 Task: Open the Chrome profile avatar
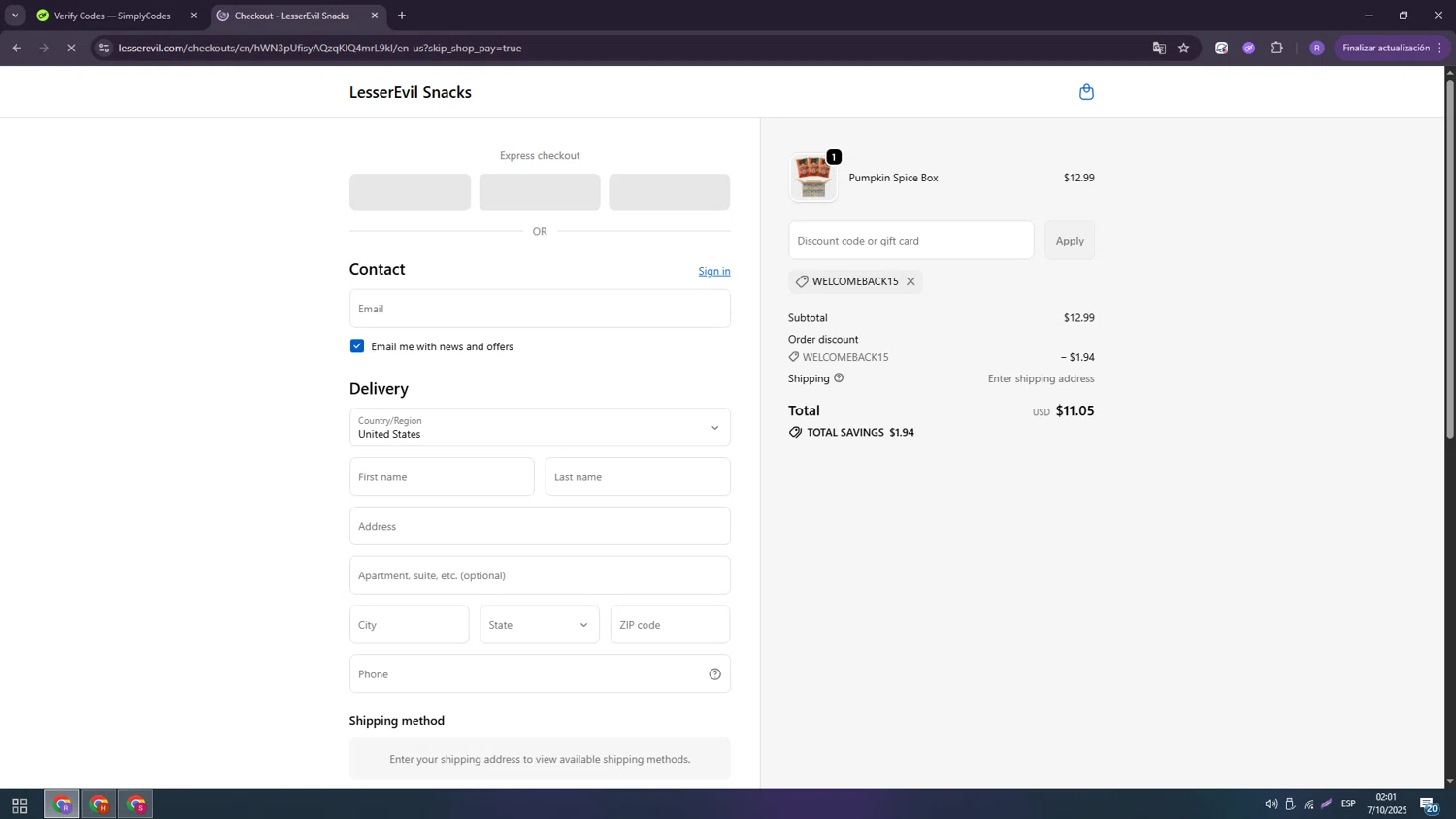tap(1317, 48)
